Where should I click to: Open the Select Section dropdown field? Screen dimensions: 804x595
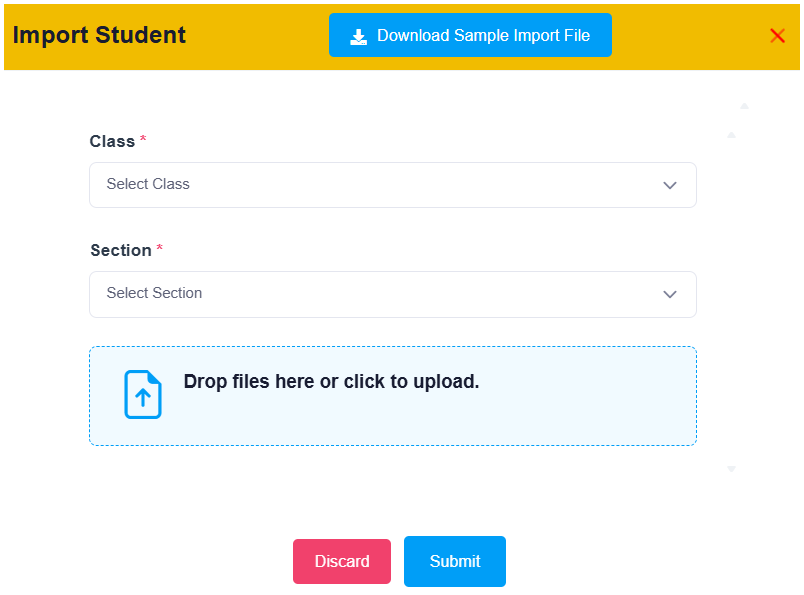tap(393, 294)
